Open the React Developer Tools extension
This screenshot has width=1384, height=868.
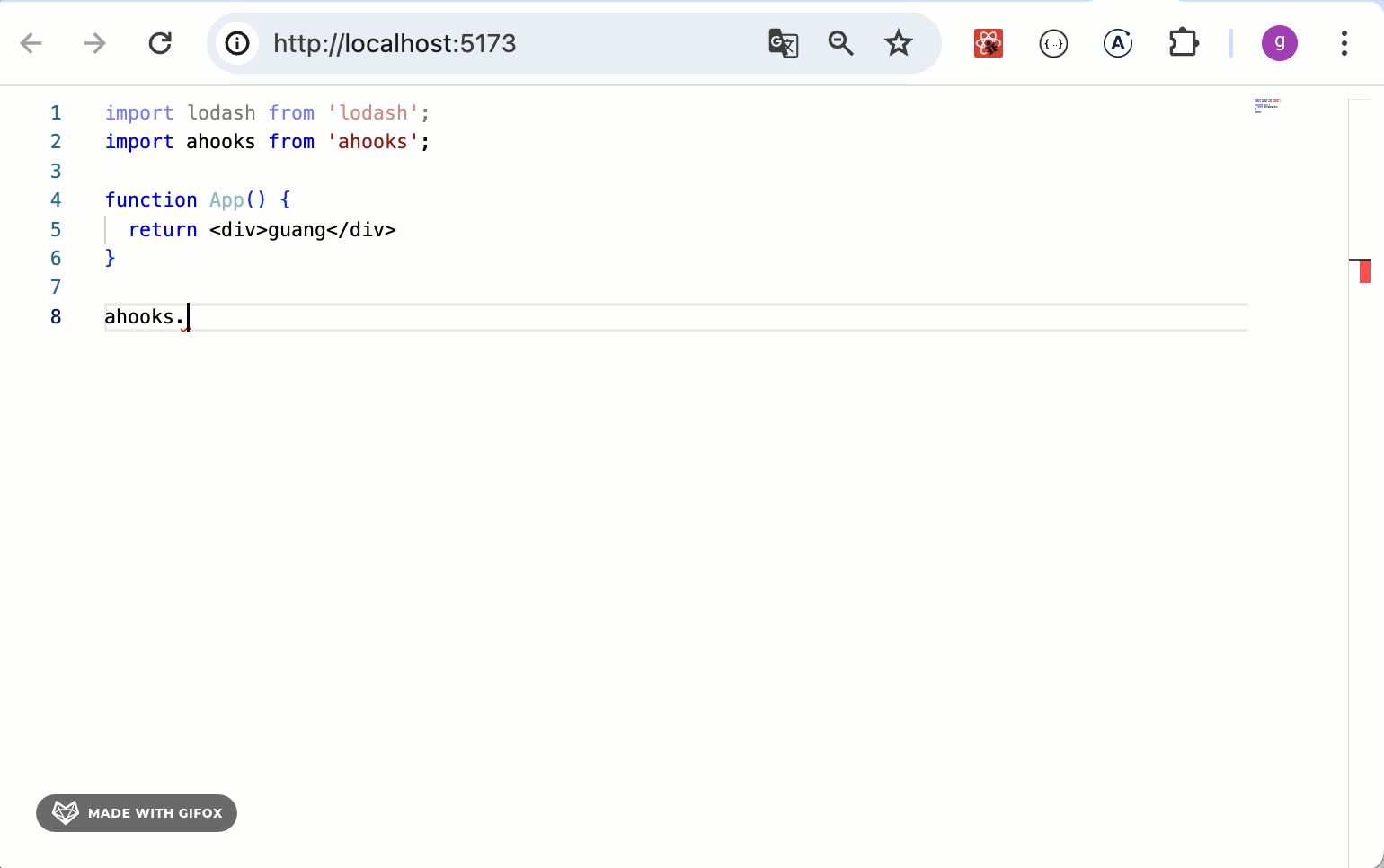click(x=989, y=43)
